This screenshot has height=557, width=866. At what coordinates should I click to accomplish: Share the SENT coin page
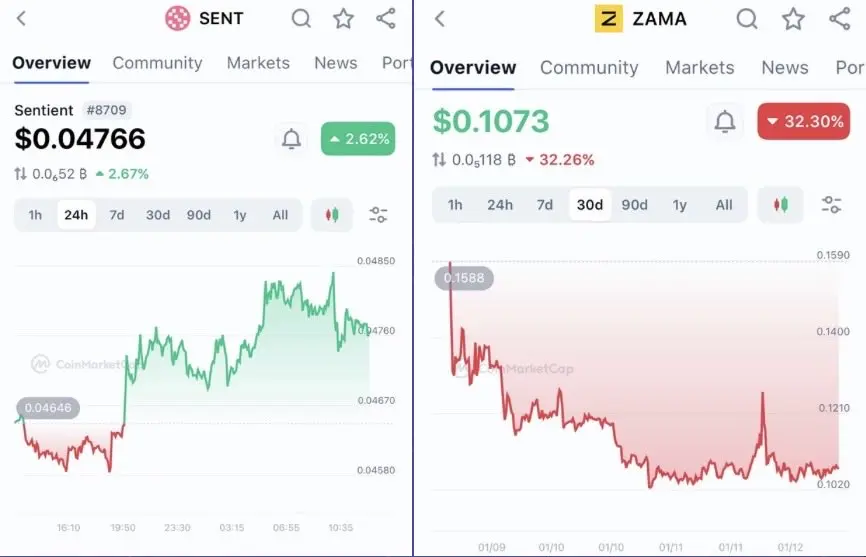385,18
